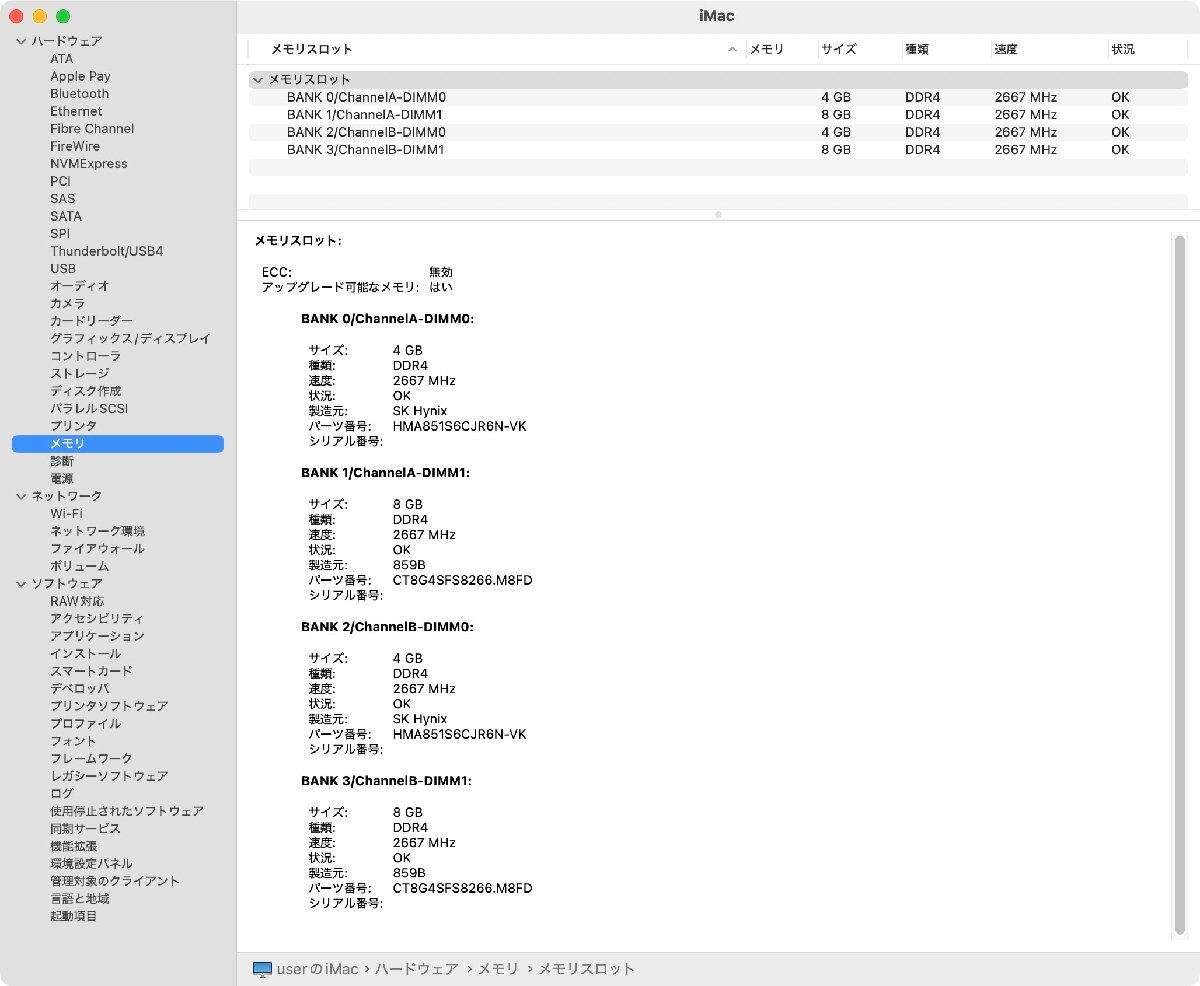1200x986 pixels.
Task: Click the iMac computer icon in path bar
Action: pos(262,969)
